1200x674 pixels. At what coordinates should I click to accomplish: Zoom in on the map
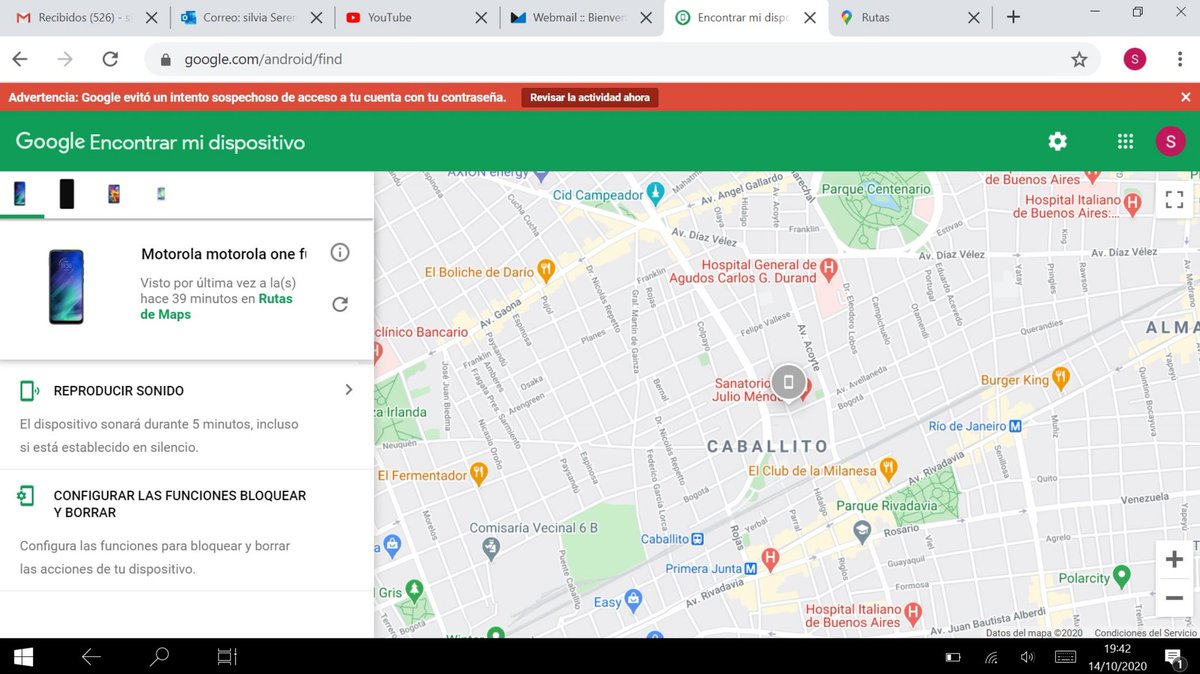[x=1174, y=560]
